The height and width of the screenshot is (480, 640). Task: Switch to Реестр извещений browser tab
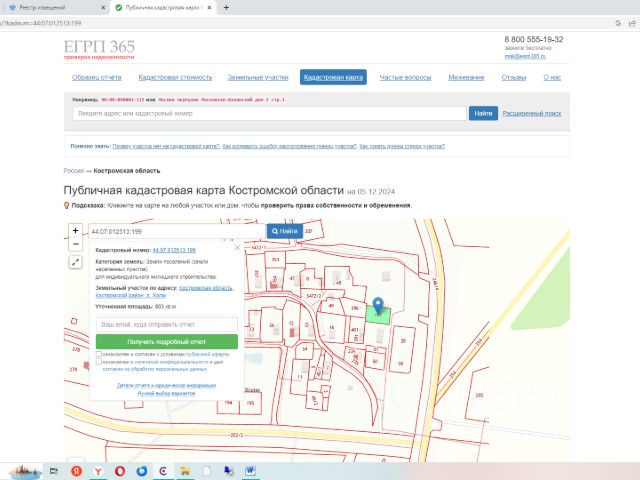click(x=53, y=7)
